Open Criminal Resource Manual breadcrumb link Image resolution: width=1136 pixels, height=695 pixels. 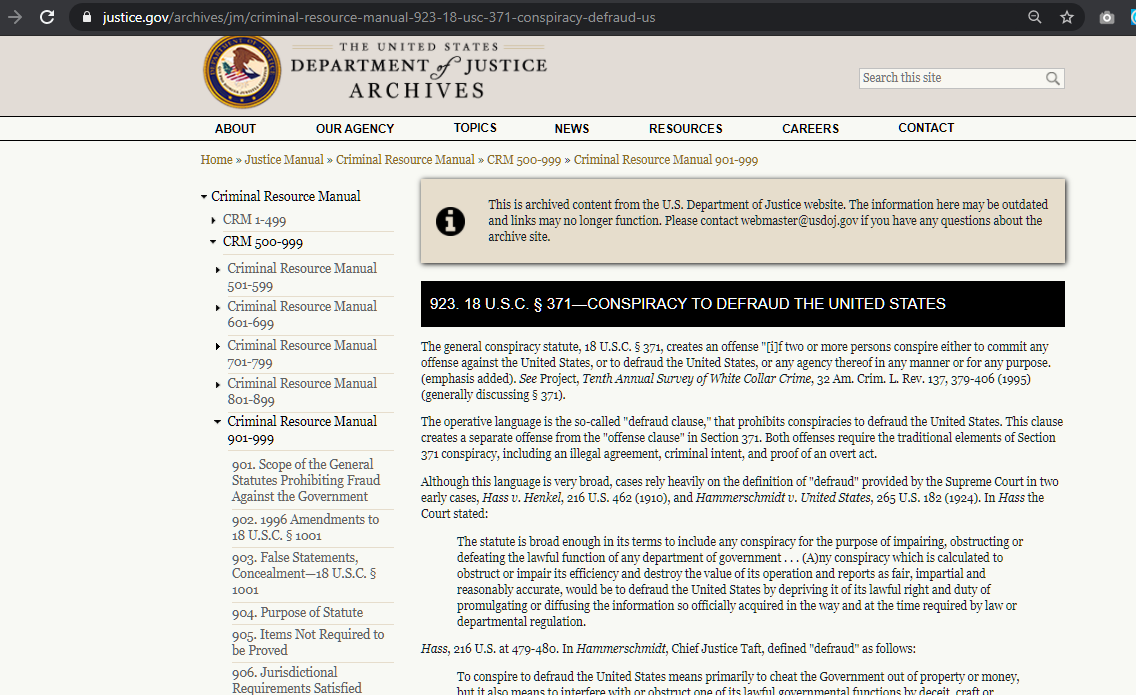click(405, 159)
